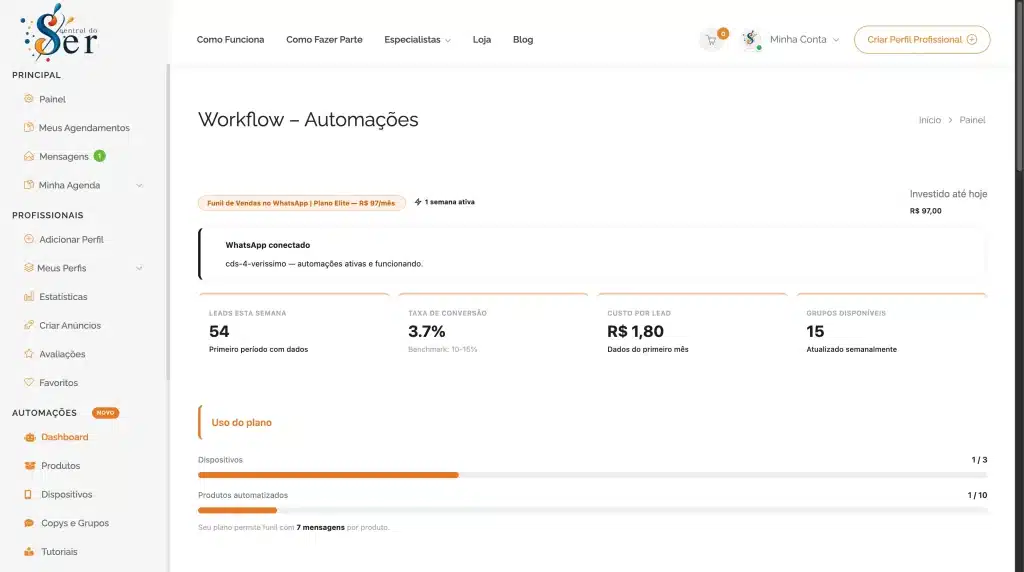Open Como Fazer Parte in the top menu
Image resolution: width=1024 pixels, height=572 pixels.
324,40
